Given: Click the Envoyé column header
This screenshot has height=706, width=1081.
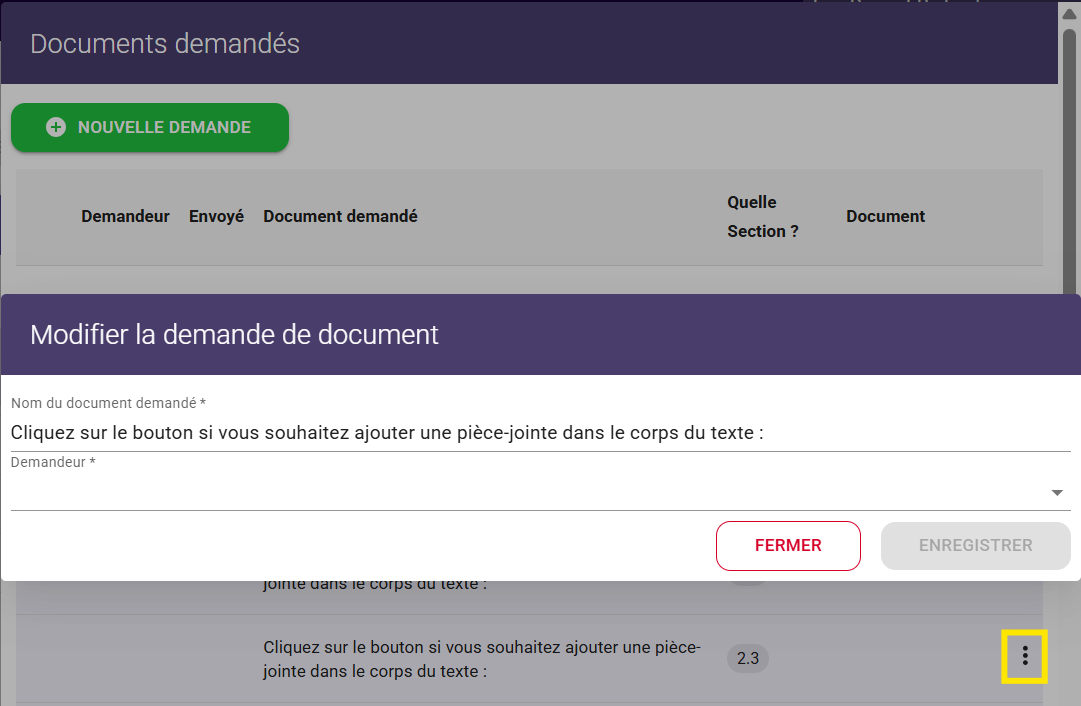Looking at the screenshot, I should coord(216,217).
